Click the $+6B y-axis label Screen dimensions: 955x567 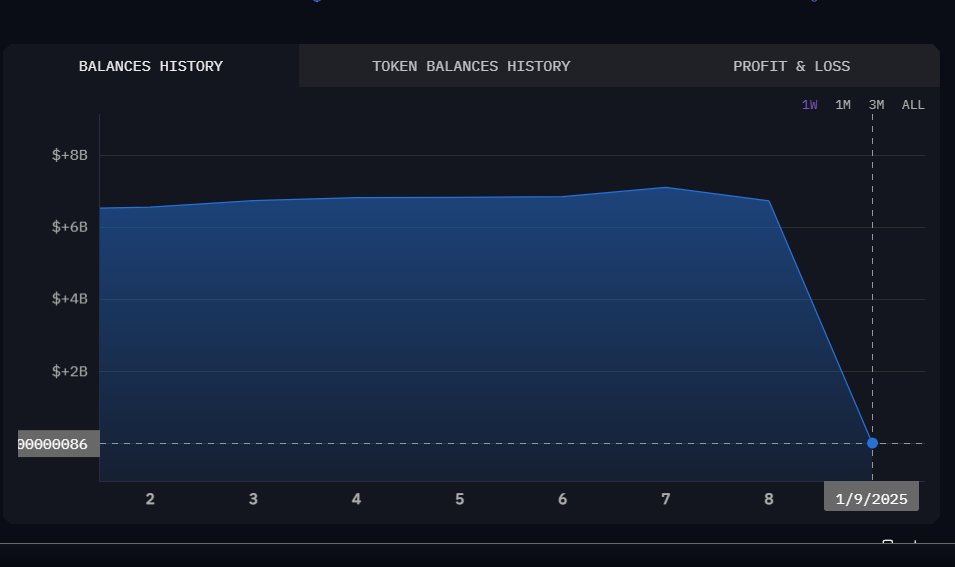point(70,227)
